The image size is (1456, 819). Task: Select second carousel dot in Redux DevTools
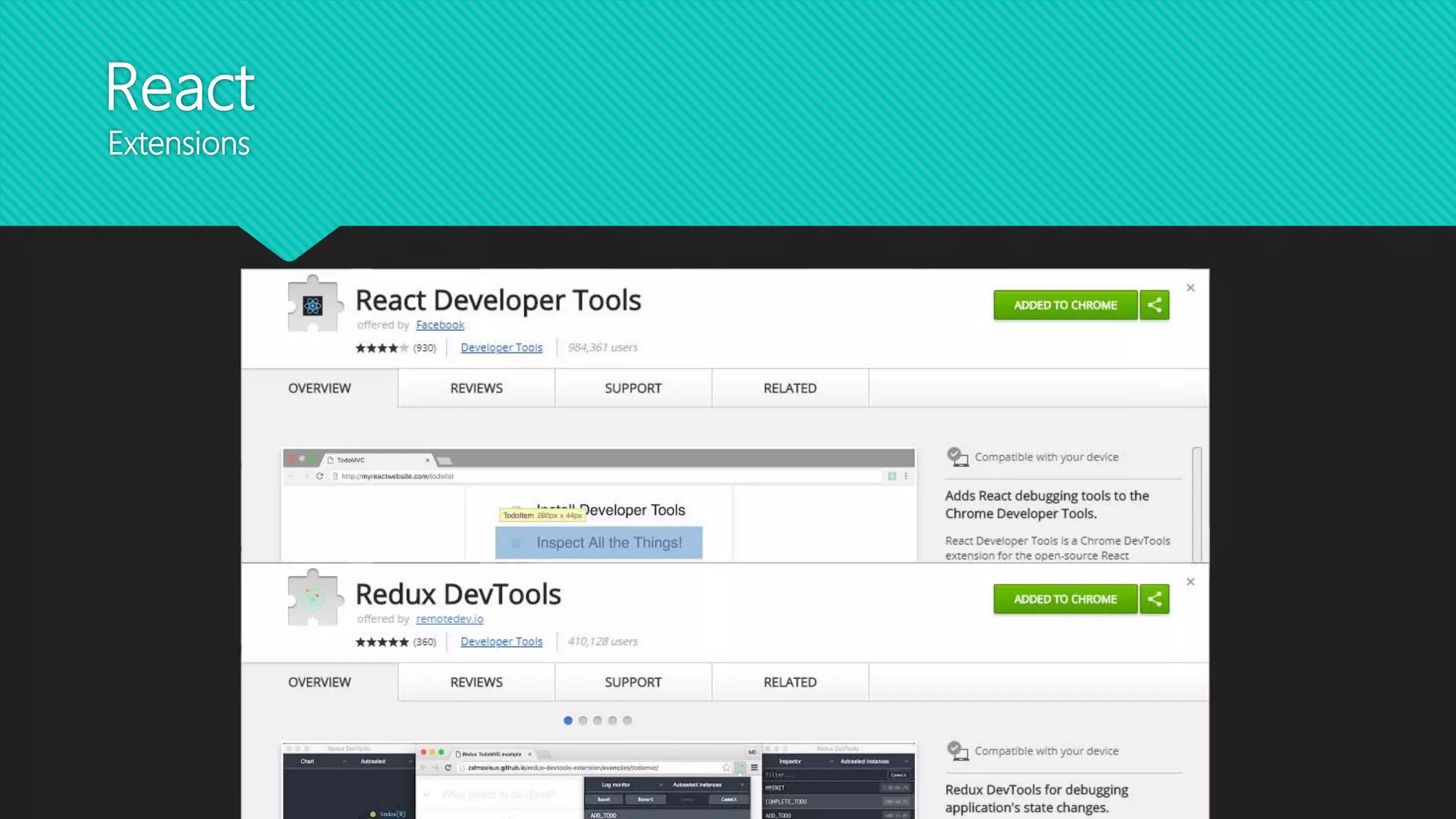tap(583, 720)
